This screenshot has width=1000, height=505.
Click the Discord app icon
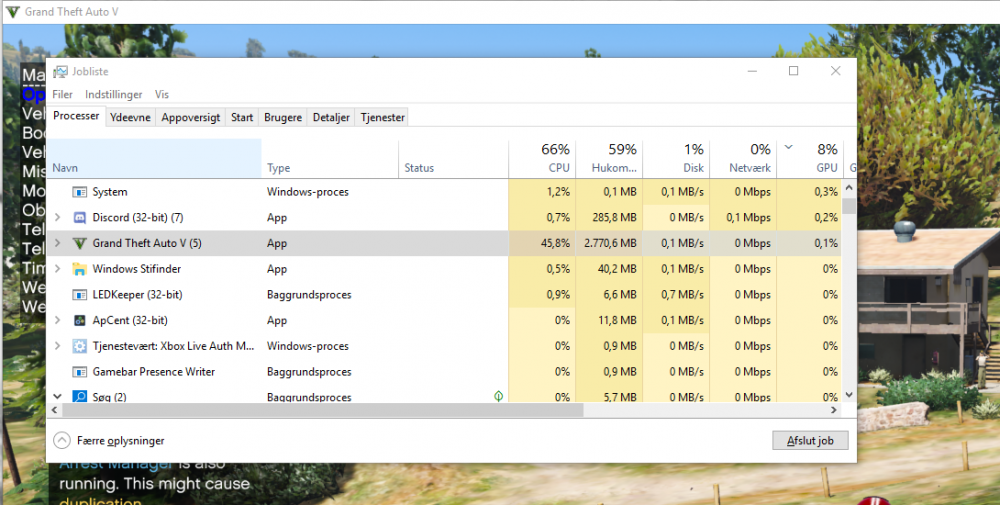[x=80, y=217]
